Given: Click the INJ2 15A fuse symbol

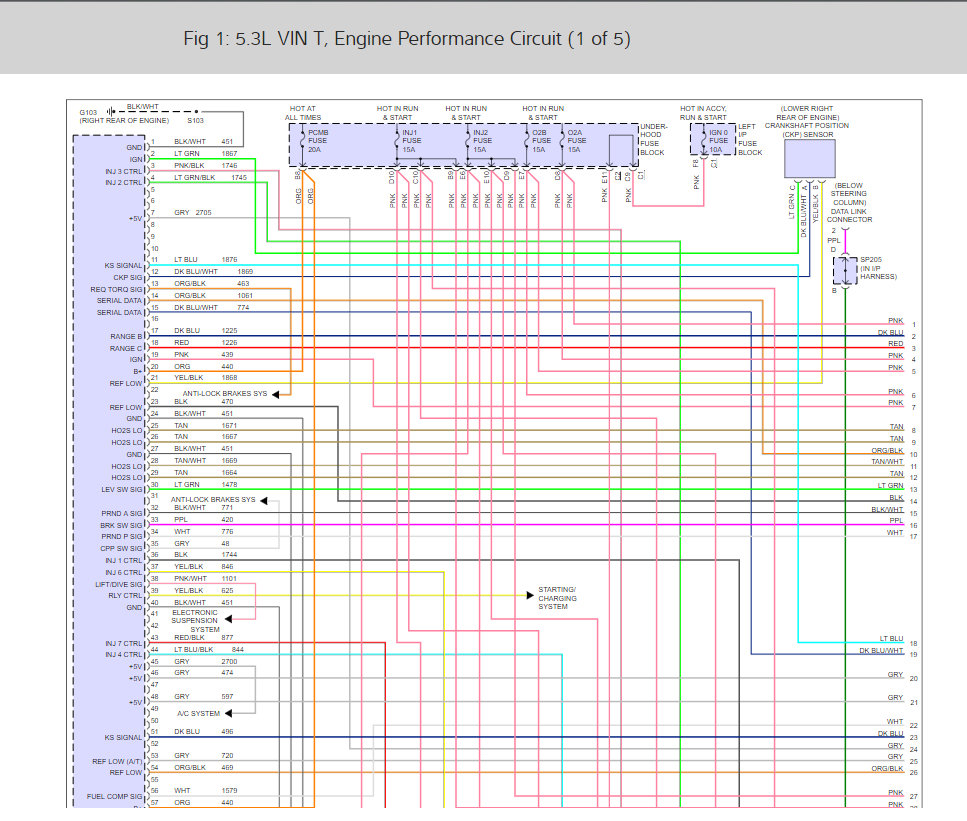Looking at the screenshot, I should (468, 142).
